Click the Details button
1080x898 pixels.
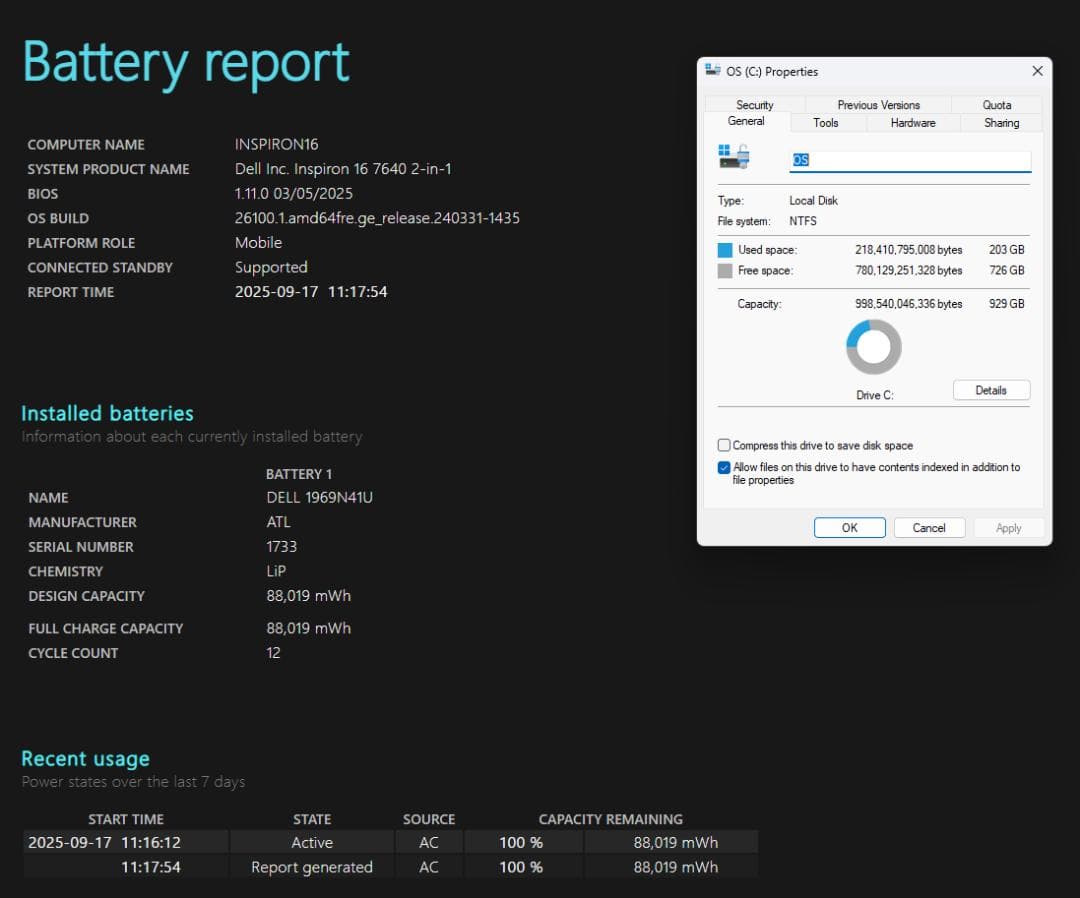[991, 390]
